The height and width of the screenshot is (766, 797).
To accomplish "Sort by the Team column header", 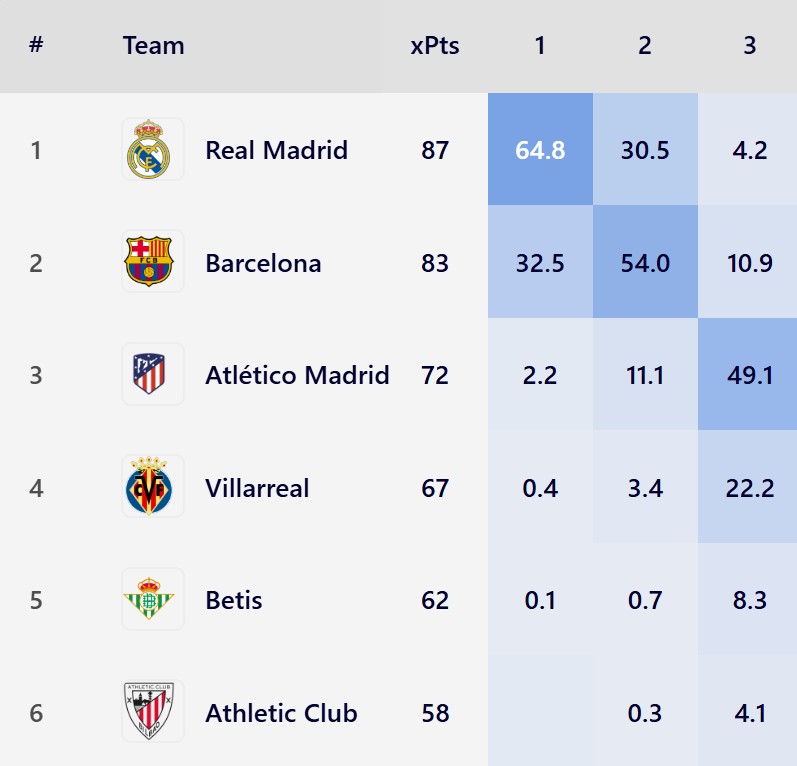I will 154,45.
